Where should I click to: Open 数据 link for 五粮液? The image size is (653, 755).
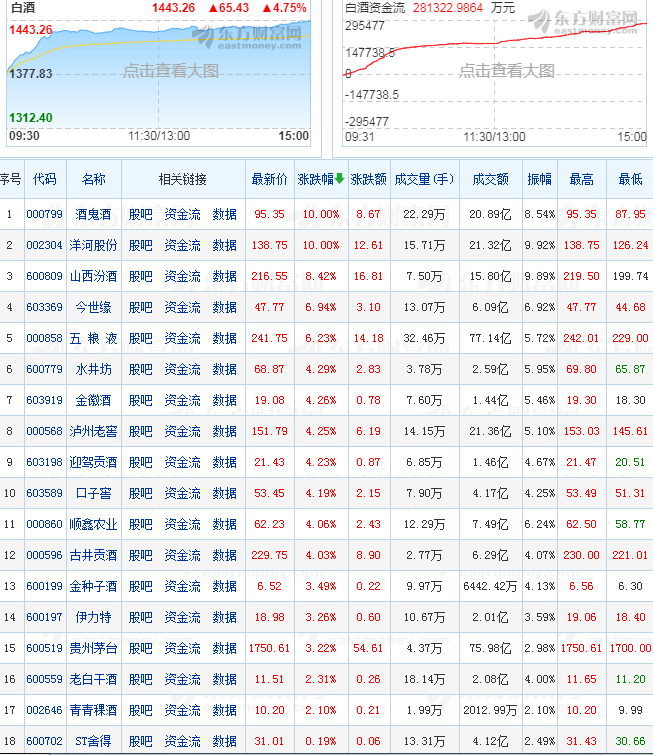click(224, 338)
